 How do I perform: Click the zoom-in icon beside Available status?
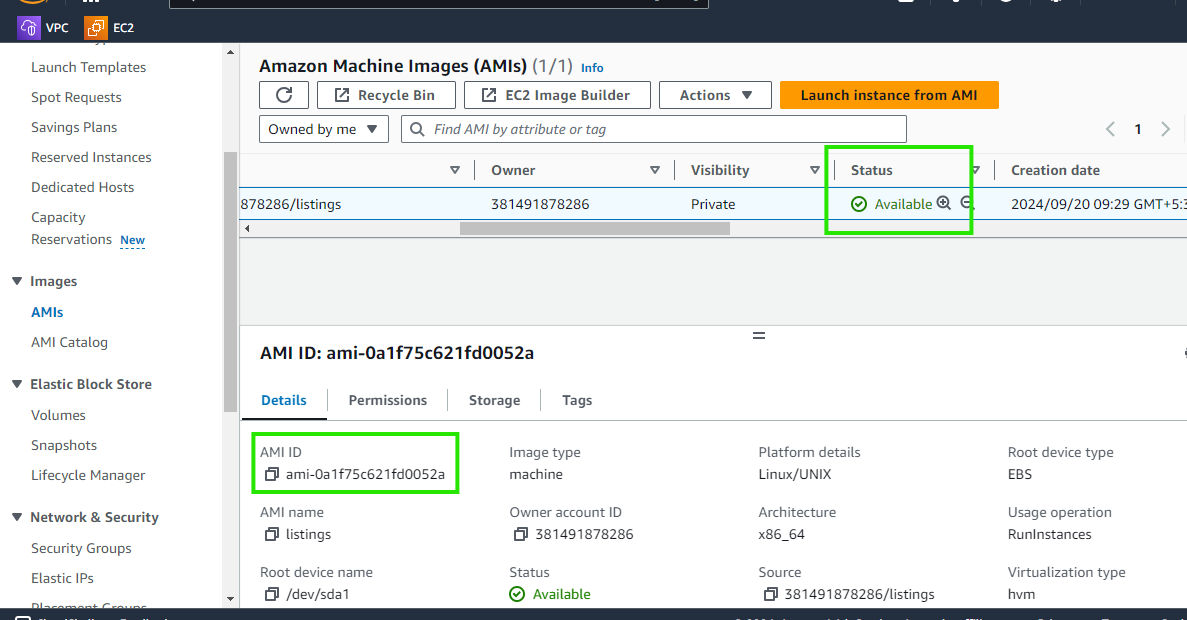tap(943, 204)
